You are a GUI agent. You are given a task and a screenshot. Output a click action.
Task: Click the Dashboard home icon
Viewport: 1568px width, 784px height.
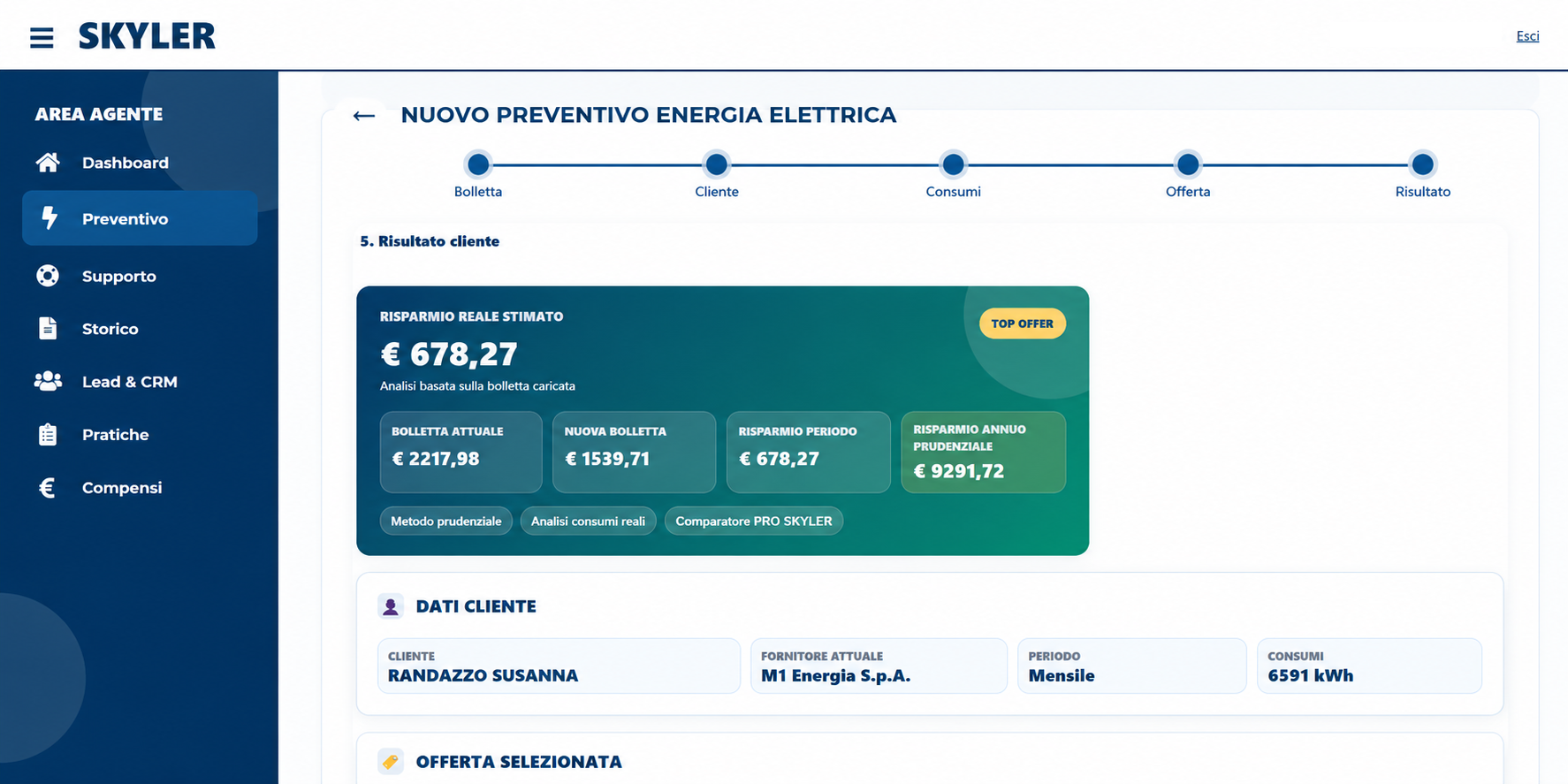48,163
